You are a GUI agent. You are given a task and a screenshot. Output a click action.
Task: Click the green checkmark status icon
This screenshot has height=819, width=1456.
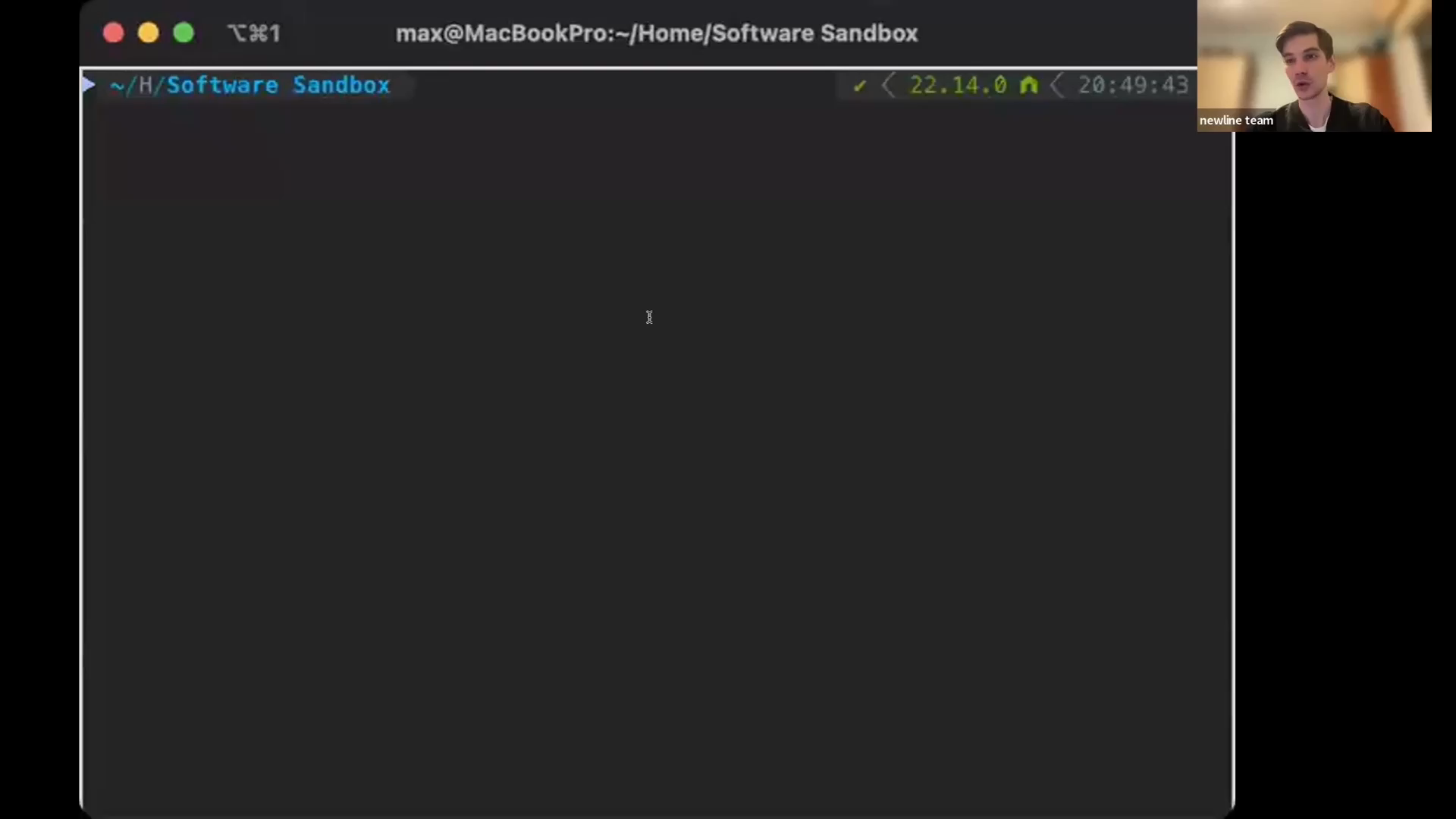click(859, 86)
